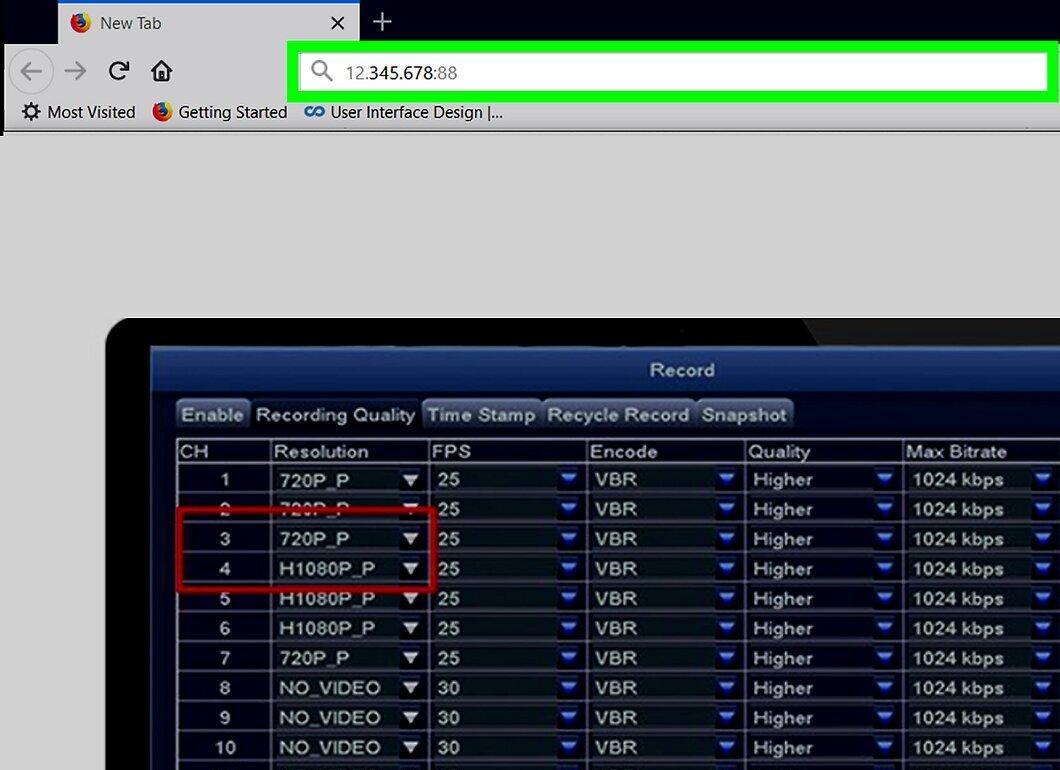The height and width of the screenshot is (770, 1060).
Task: Expand Resolution dropdown for channel 3
Action: point(410,539)
